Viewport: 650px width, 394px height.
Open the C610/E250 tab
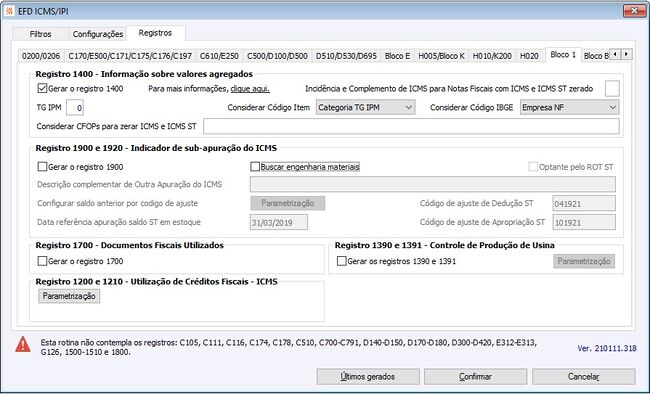coord(219,56)
